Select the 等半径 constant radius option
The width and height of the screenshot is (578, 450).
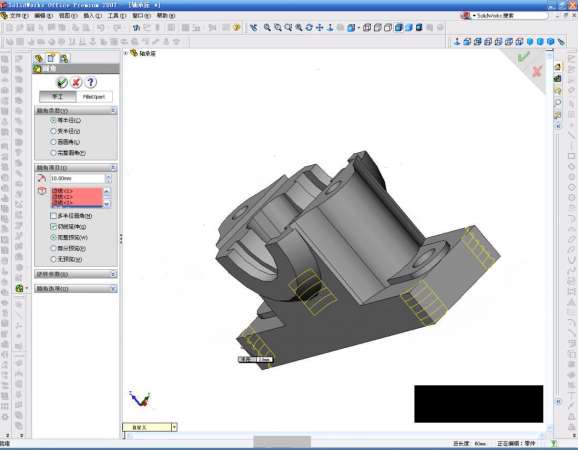tap(53, 120)
